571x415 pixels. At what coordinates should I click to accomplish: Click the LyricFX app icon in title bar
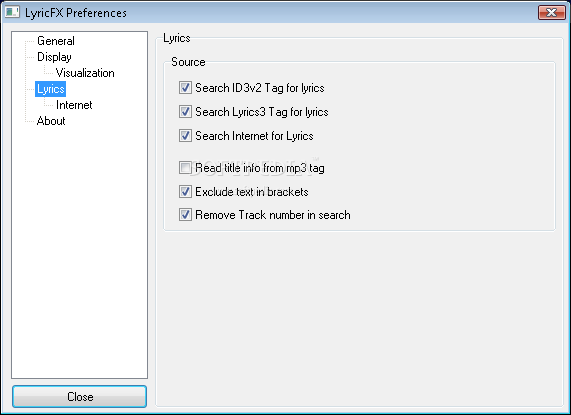pyautogui.click(x=12, y=12)
